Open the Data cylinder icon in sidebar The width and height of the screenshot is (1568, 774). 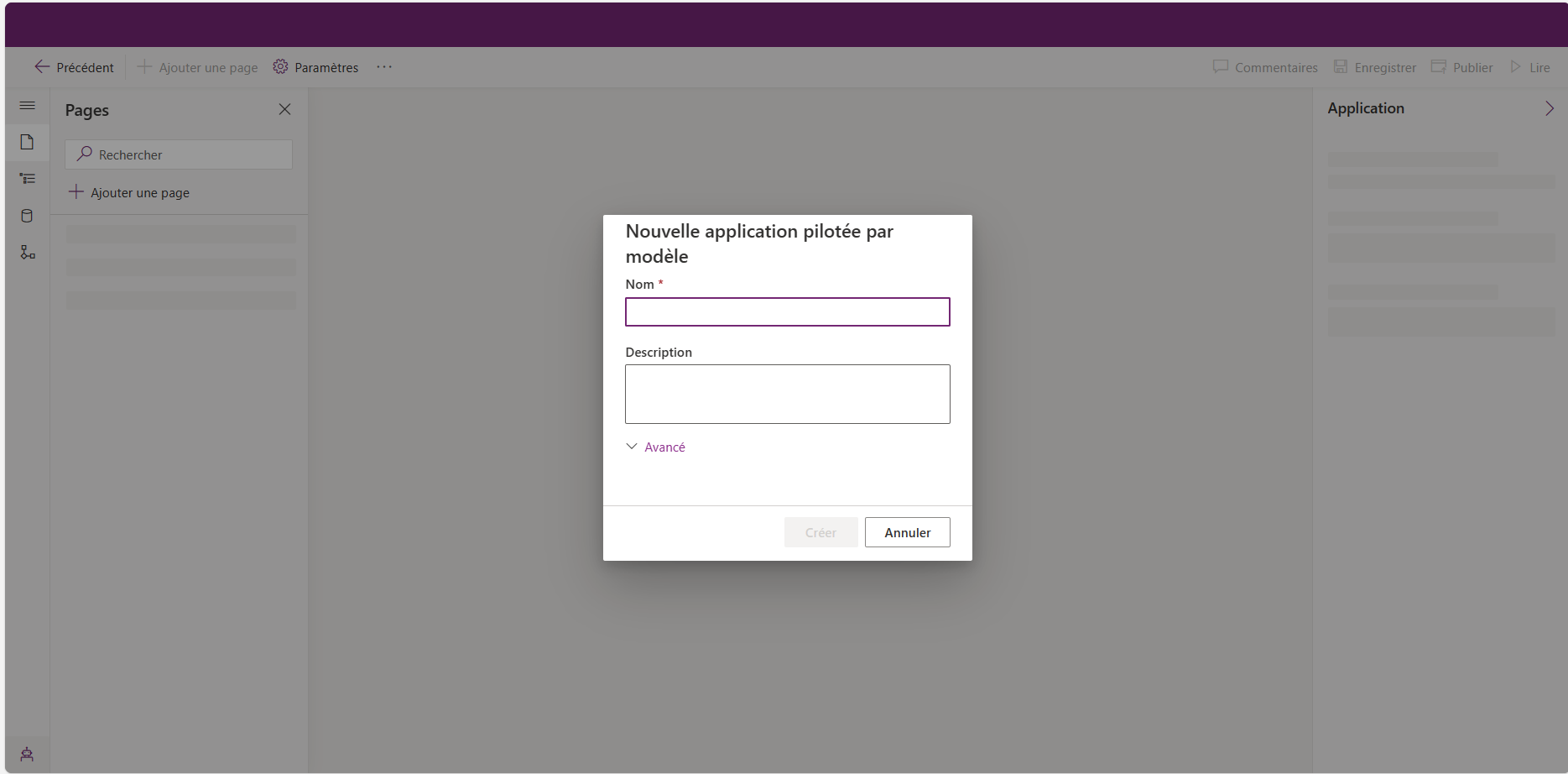[x=27, y=216]
